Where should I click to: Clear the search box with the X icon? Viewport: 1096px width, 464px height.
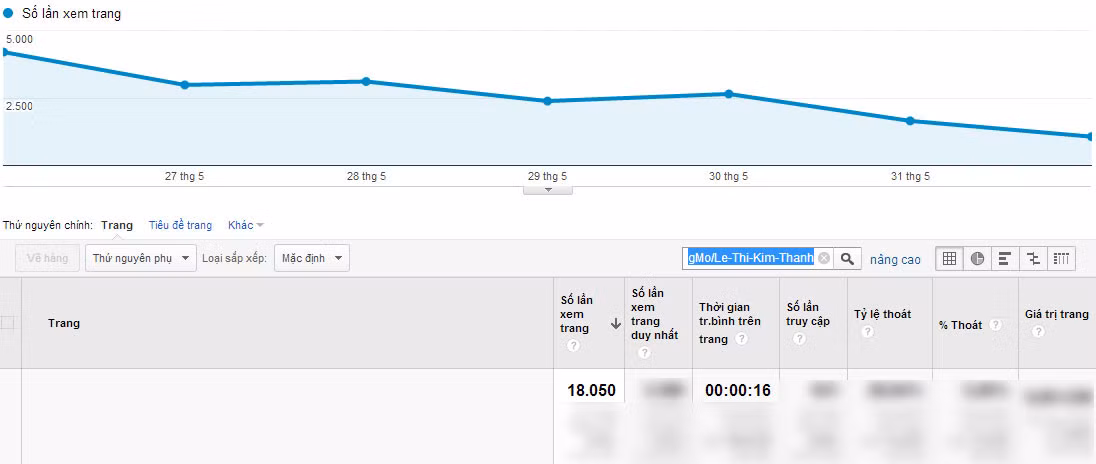click(x=824, y=259)
